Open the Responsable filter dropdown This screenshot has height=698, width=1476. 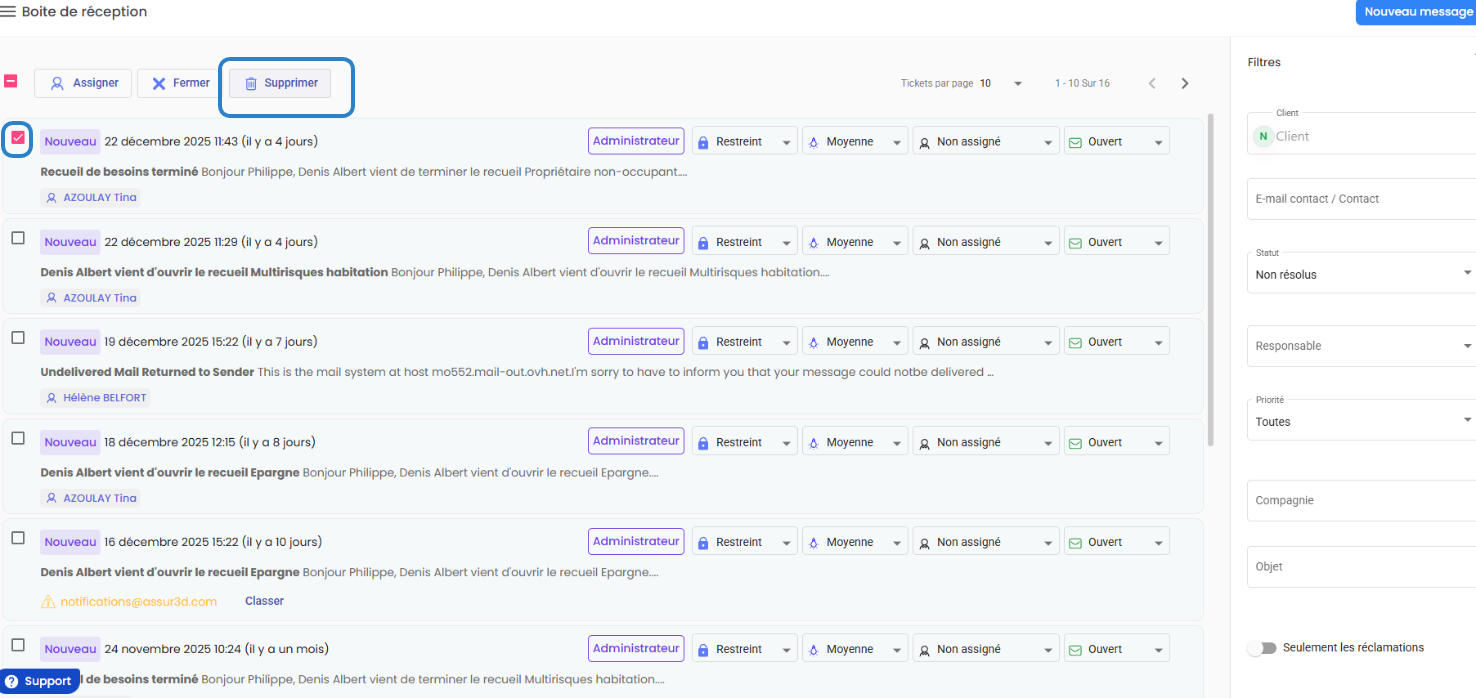click(1361, 346)
